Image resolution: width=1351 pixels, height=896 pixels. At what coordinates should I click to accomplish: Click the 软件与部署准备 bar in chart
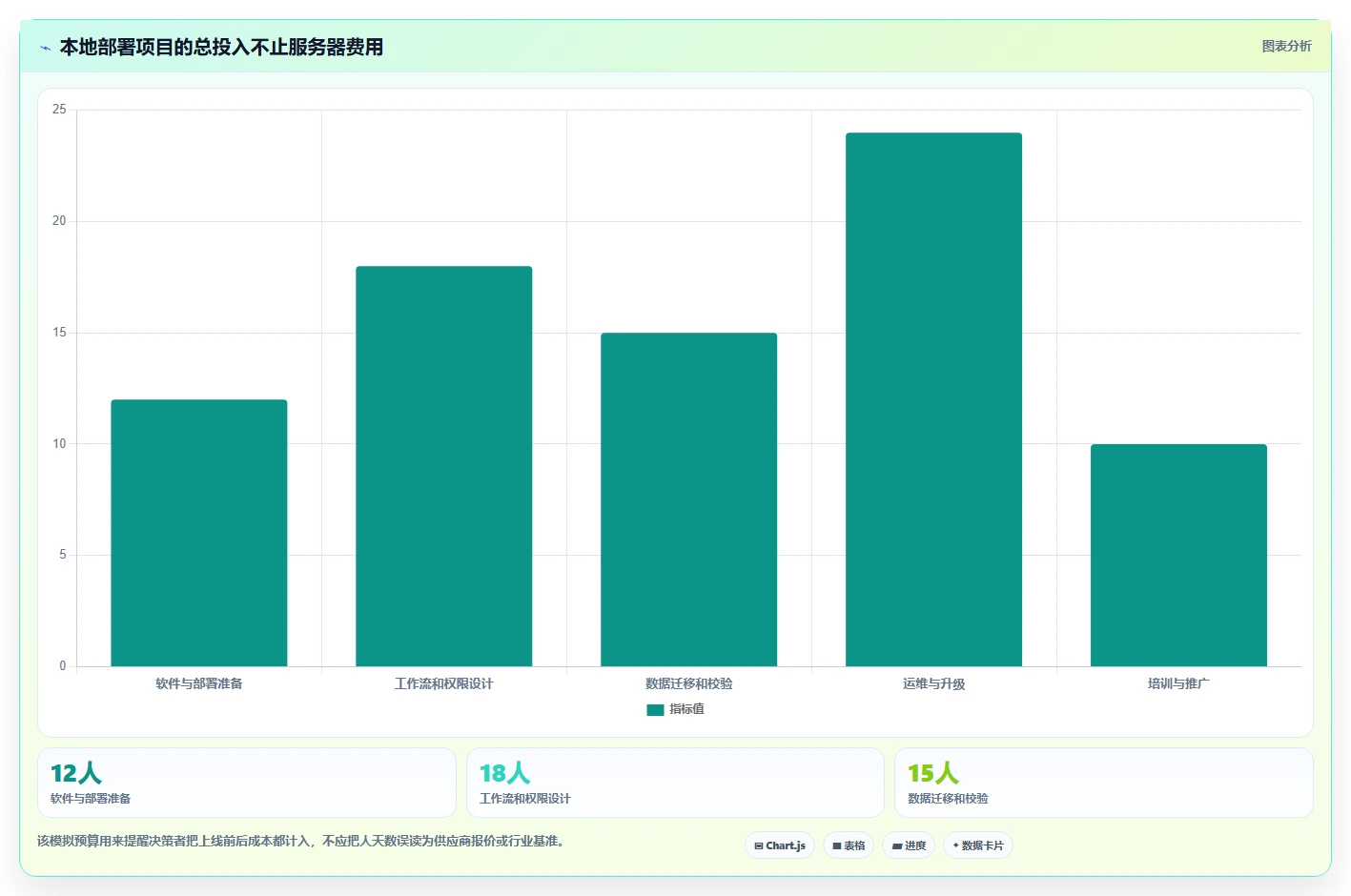tap(199, 533)
